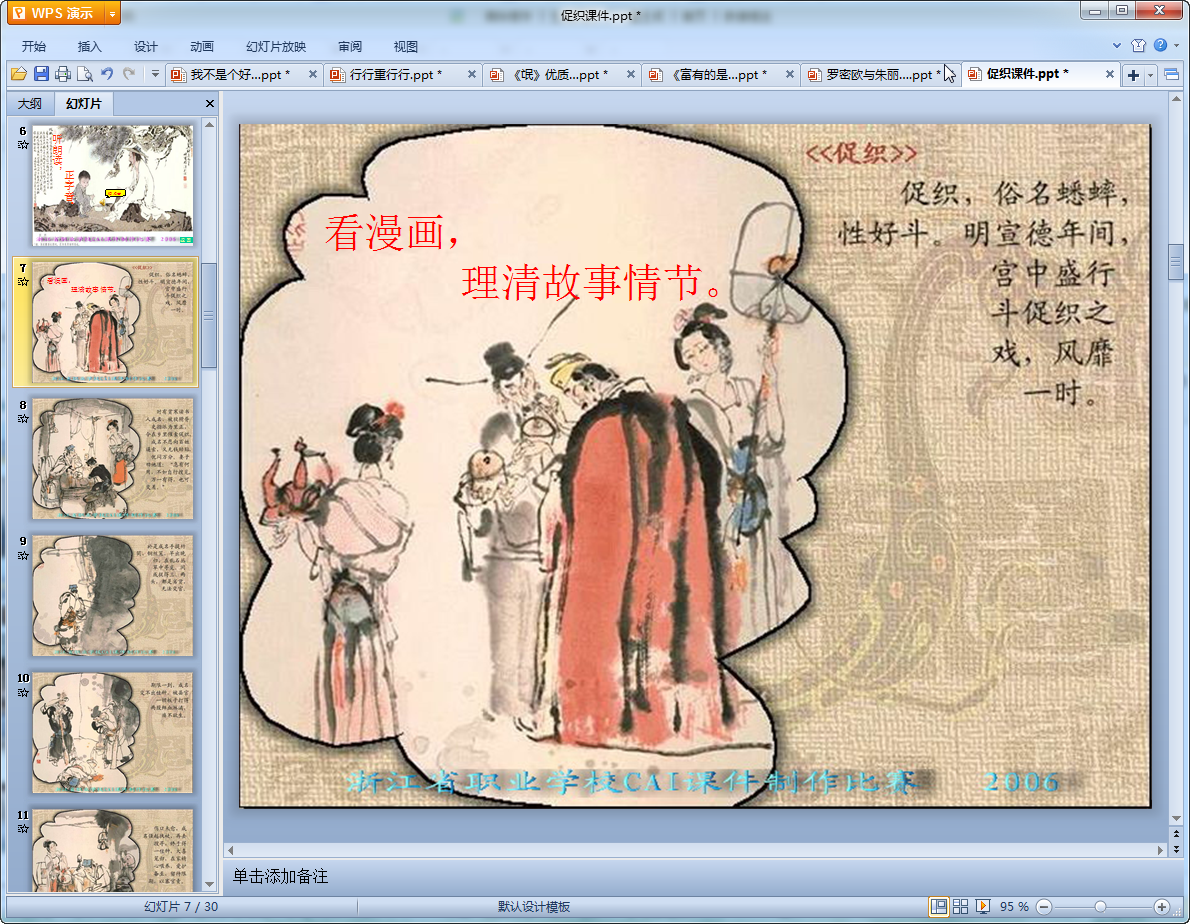
Task: Click the window arrangement icon beside the tab dropdown
Action: point(1172,74)
